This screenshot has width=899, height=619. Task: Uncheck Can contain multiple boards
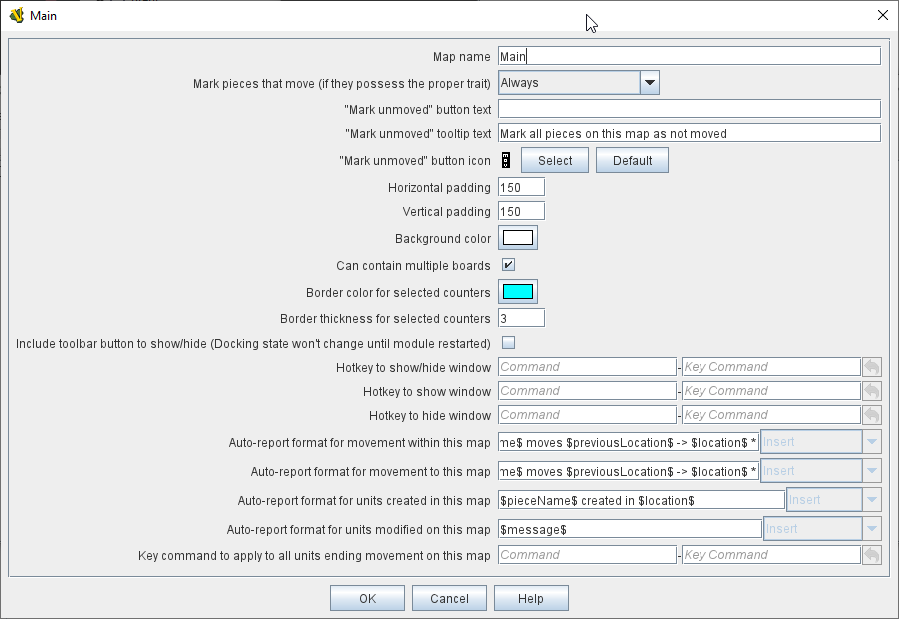pyautogui.click(x=508, y=265)
